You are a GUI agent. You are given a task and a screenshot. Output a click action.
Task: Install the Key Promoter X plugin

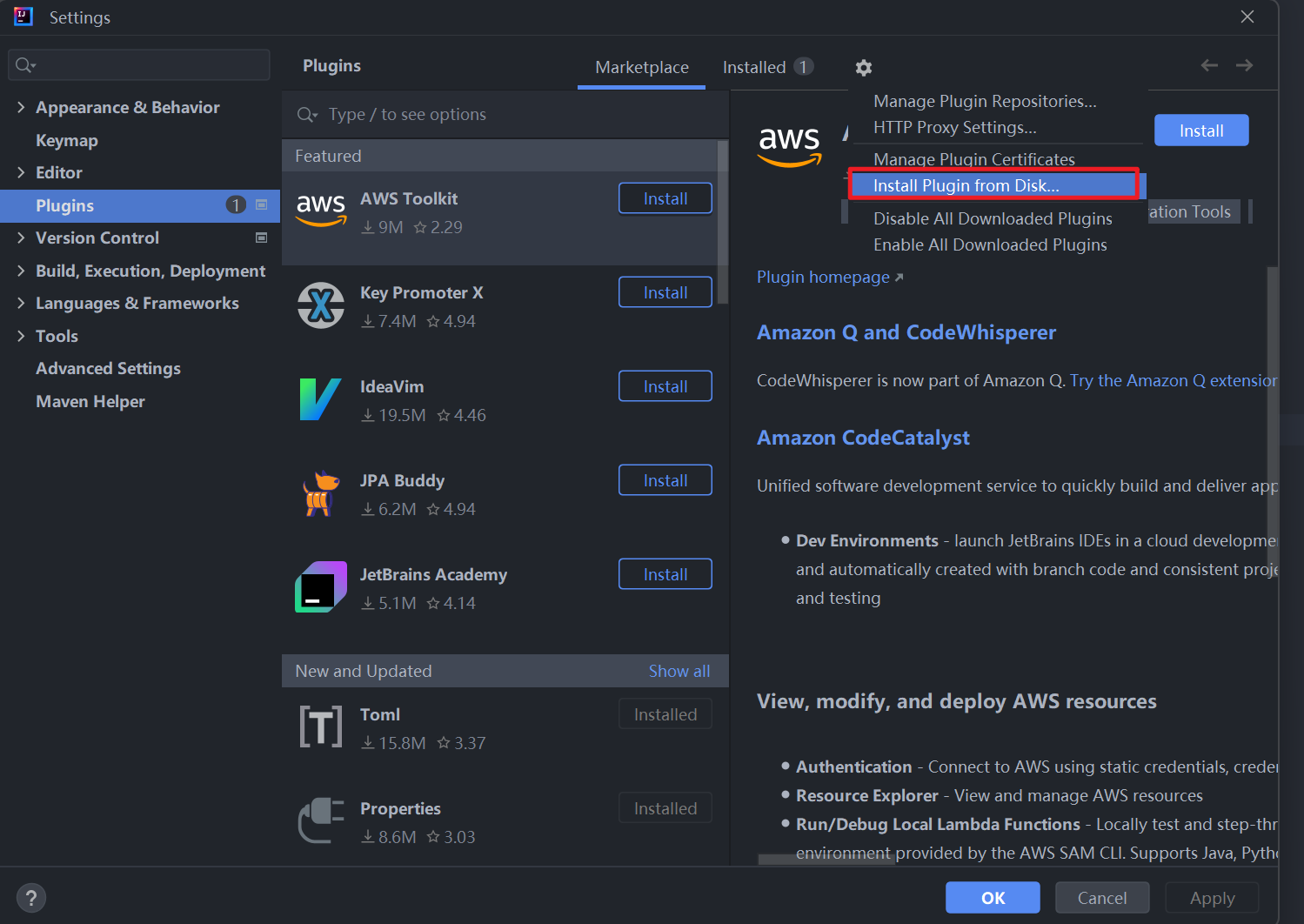(665, 292)
